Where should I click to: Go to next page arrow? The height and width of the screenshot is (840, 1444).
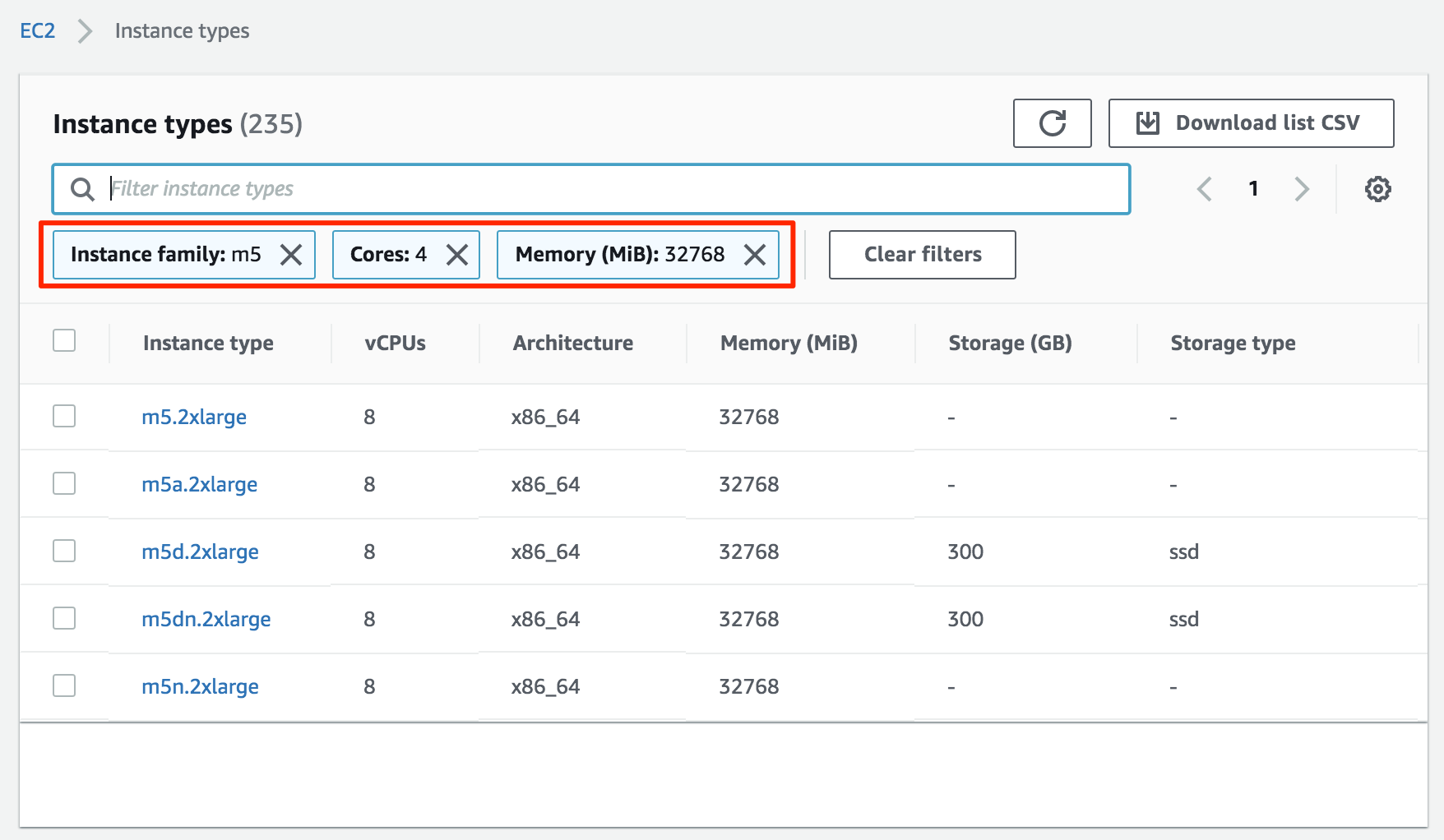coord(1301,189)
